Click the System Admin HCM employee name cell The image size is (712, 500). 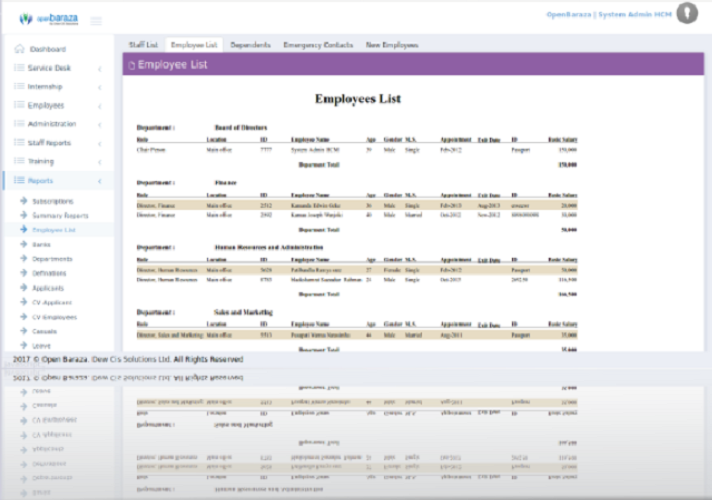coord(315,150)
